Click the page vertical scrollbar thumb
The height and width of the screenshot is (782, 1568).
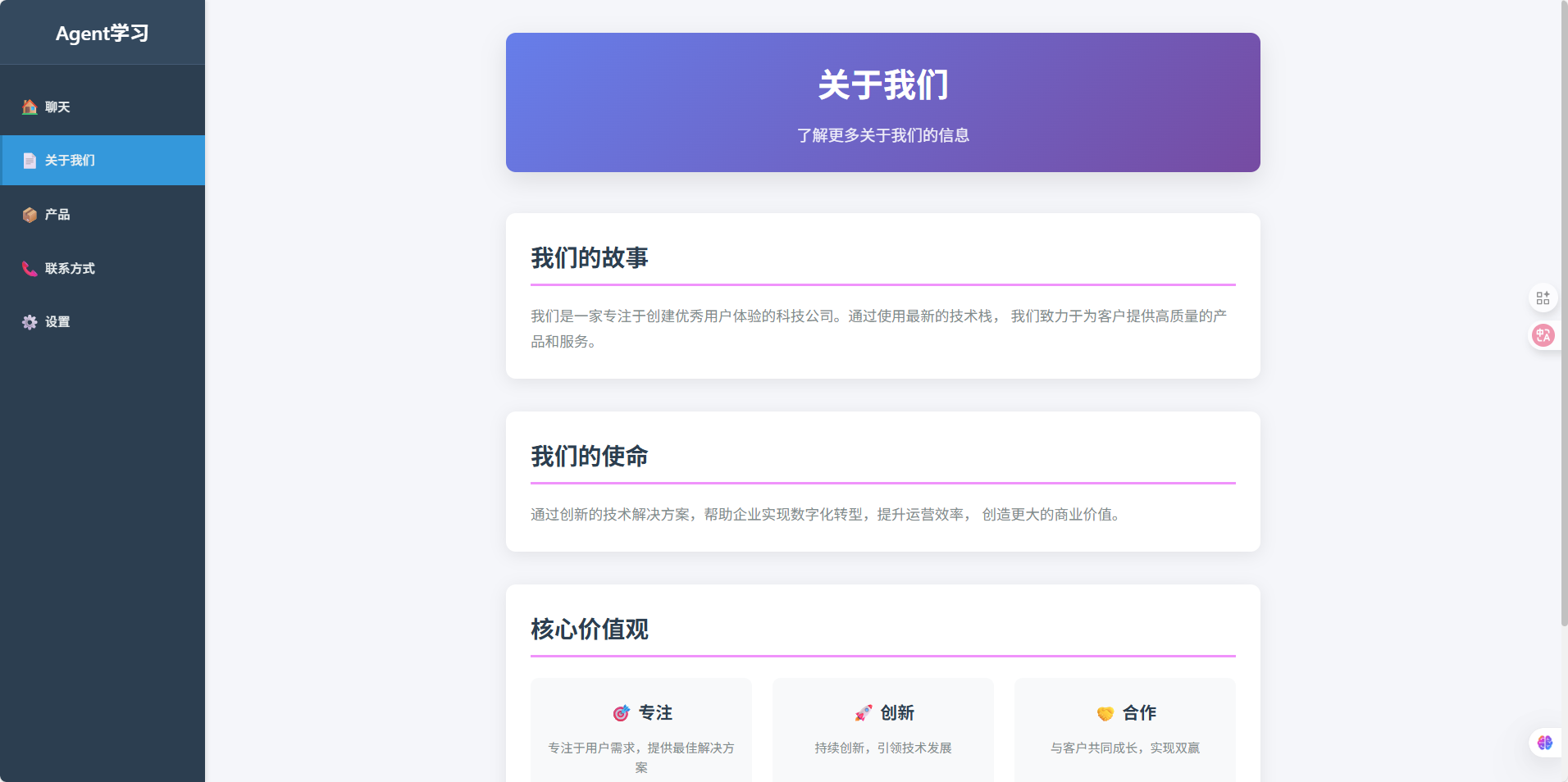click(x=1564, y=313)
